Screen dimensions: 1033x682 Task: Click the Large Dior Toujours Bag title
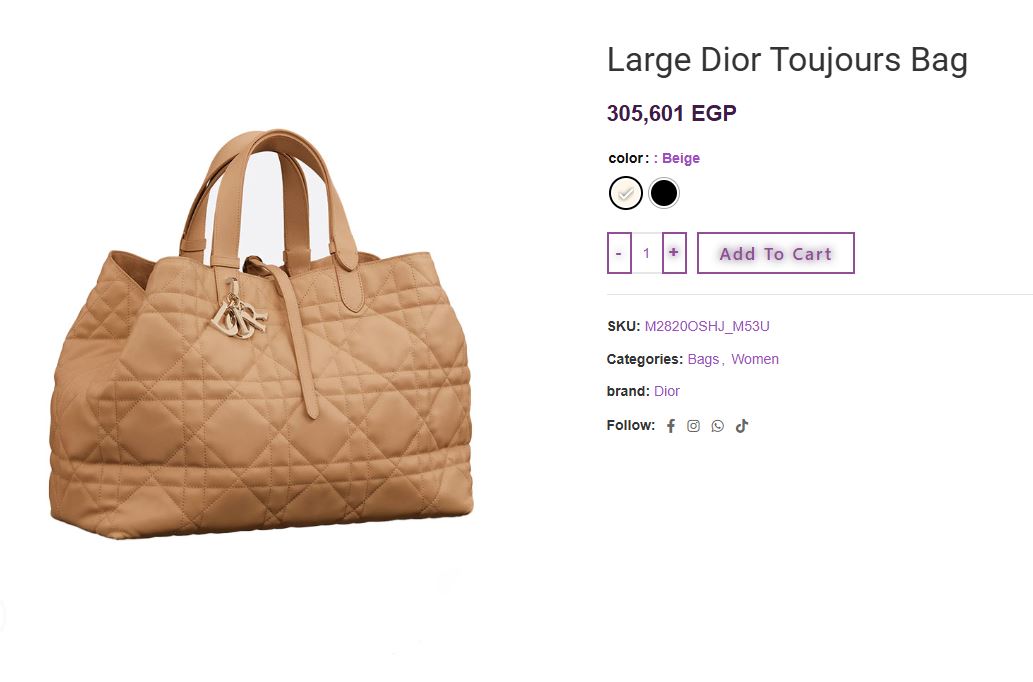787,60
